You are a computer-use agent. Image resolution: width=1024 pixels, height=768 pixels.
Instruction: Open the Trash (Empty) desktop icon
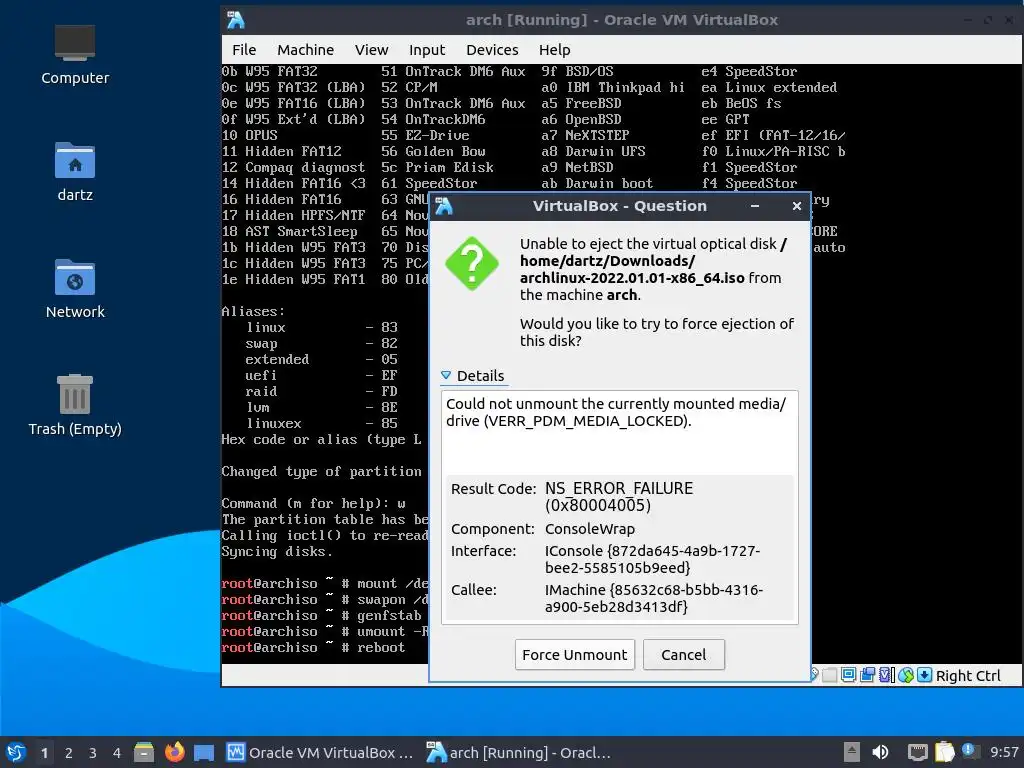(75, 405)
